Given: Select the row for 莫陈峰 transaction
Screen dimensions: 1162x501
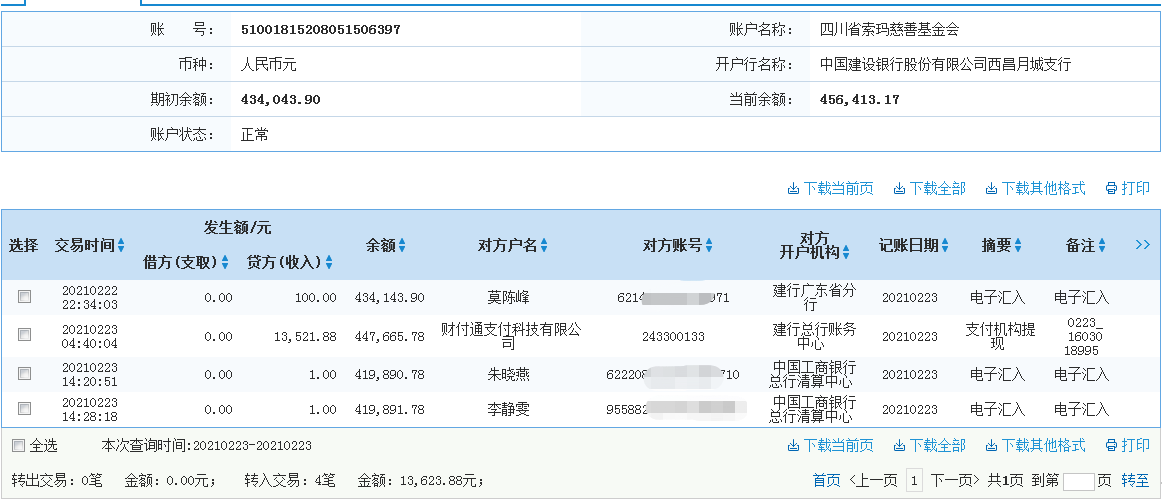Looking at the screenshot, I should click(25, 297).
